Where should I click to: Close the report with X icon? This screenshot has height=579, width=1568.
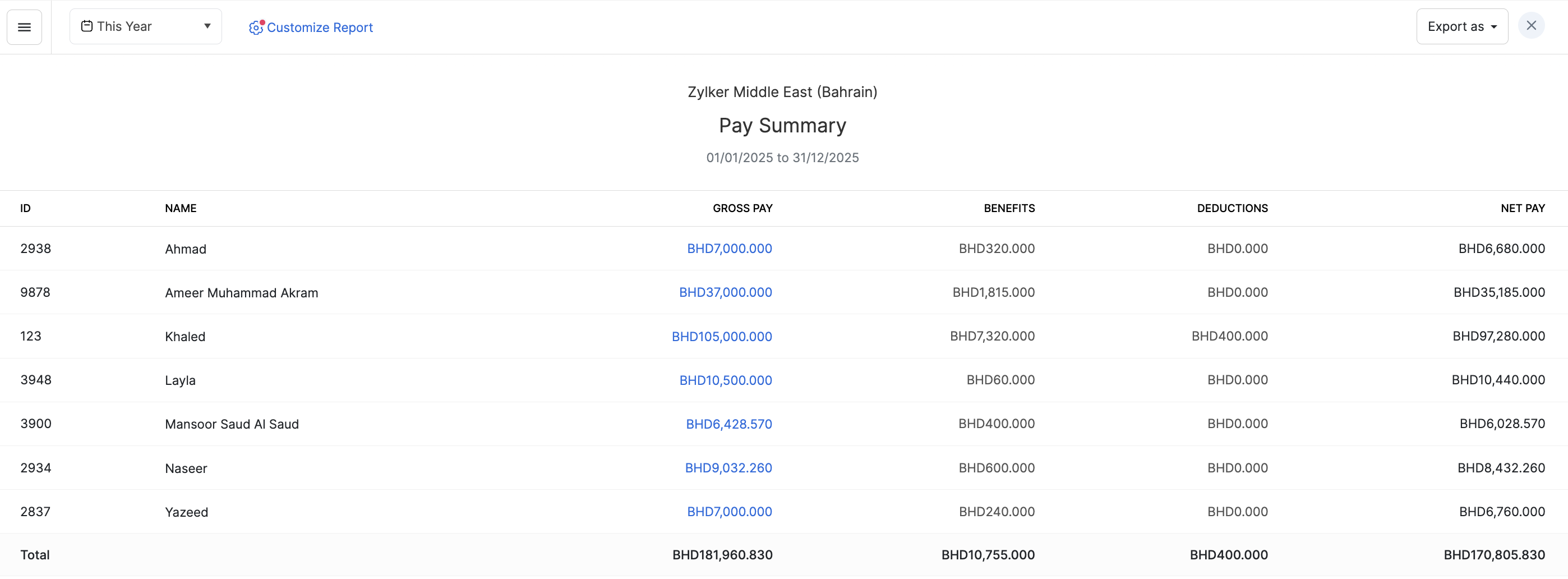[x=1531, y=26]
